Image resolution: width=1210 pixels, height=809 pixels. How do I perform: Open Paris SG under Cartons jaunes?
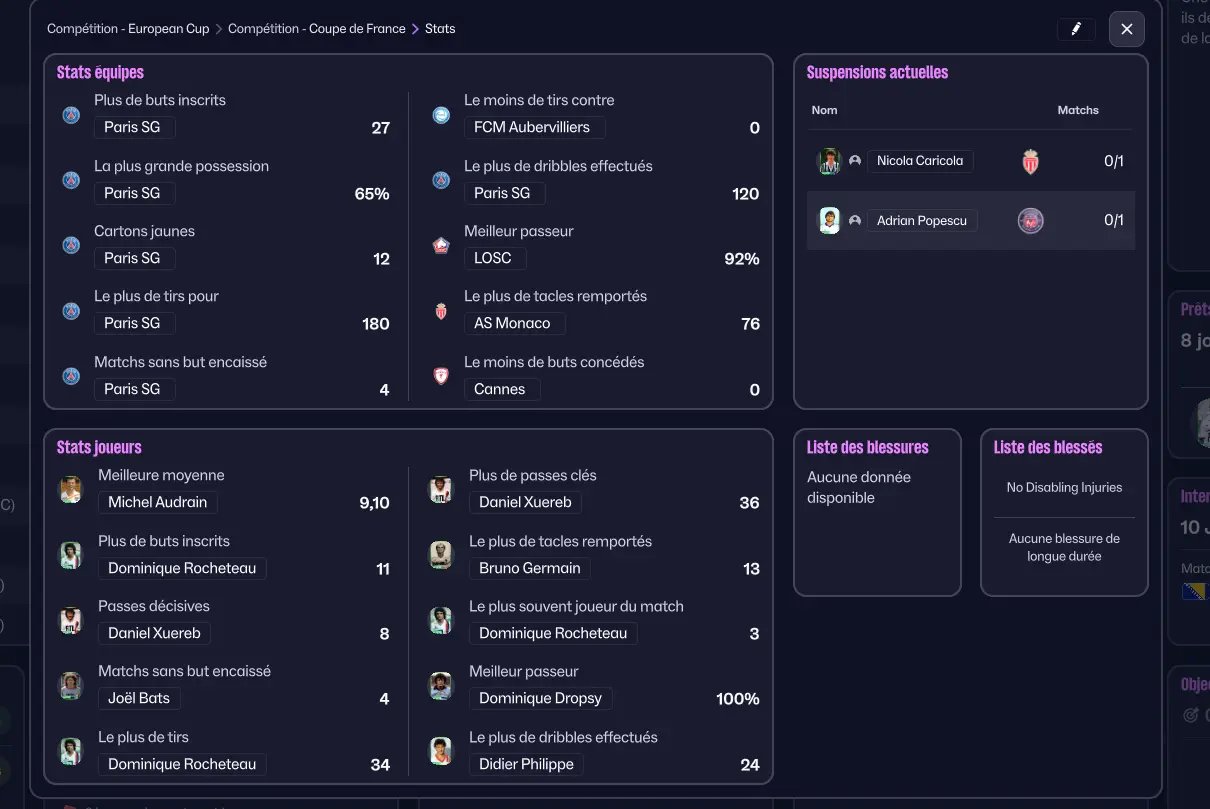[132, 258]
